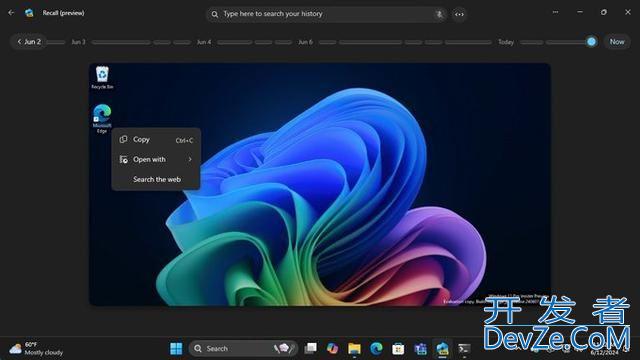The width and height of the screenshot is (640, 360).
Task: Click the Open with icon in context menu
Action: (x=123, y=159)
